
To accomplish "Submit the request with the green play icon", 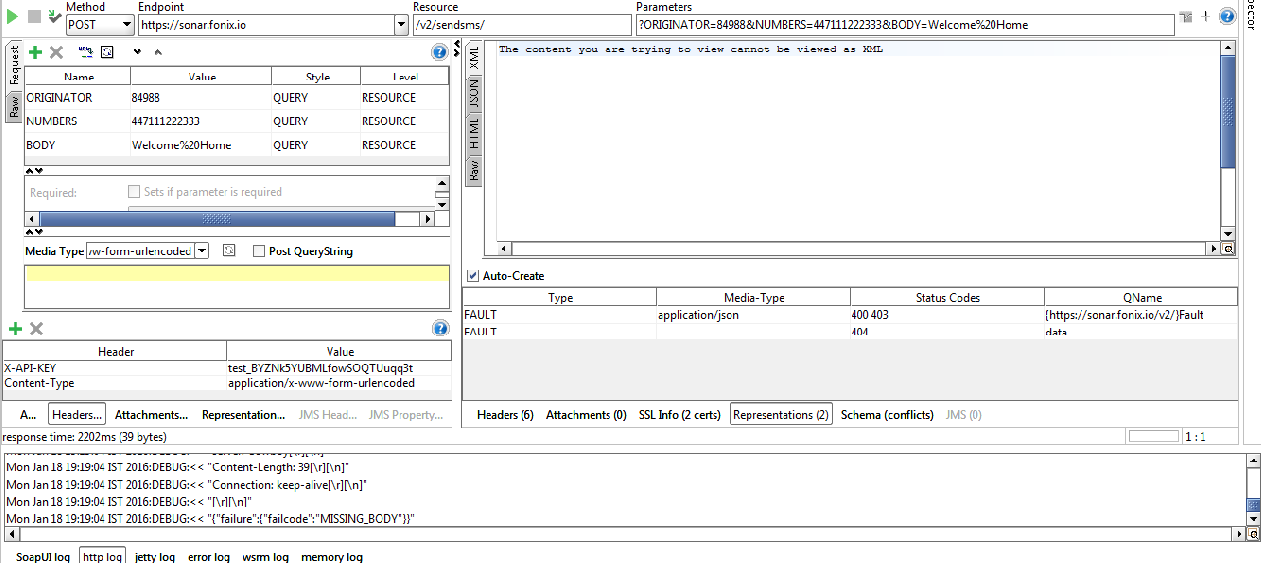I will click(x=11, y=17).
